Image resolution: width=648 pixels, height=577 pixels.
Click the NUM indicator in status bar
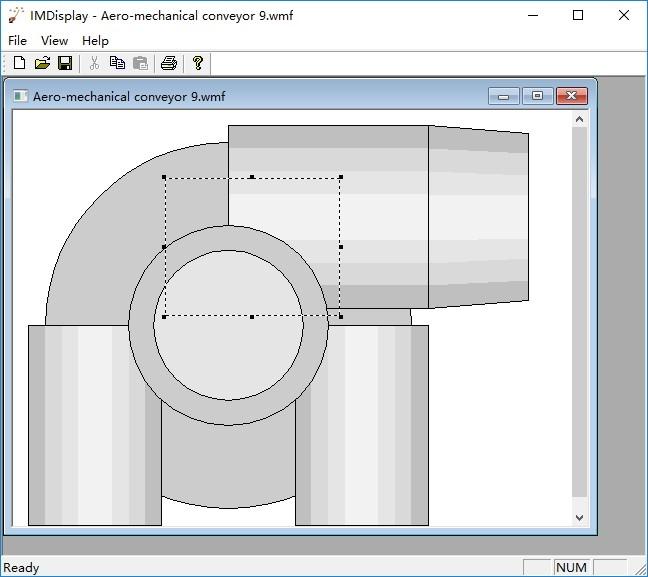tap(571, 567)
